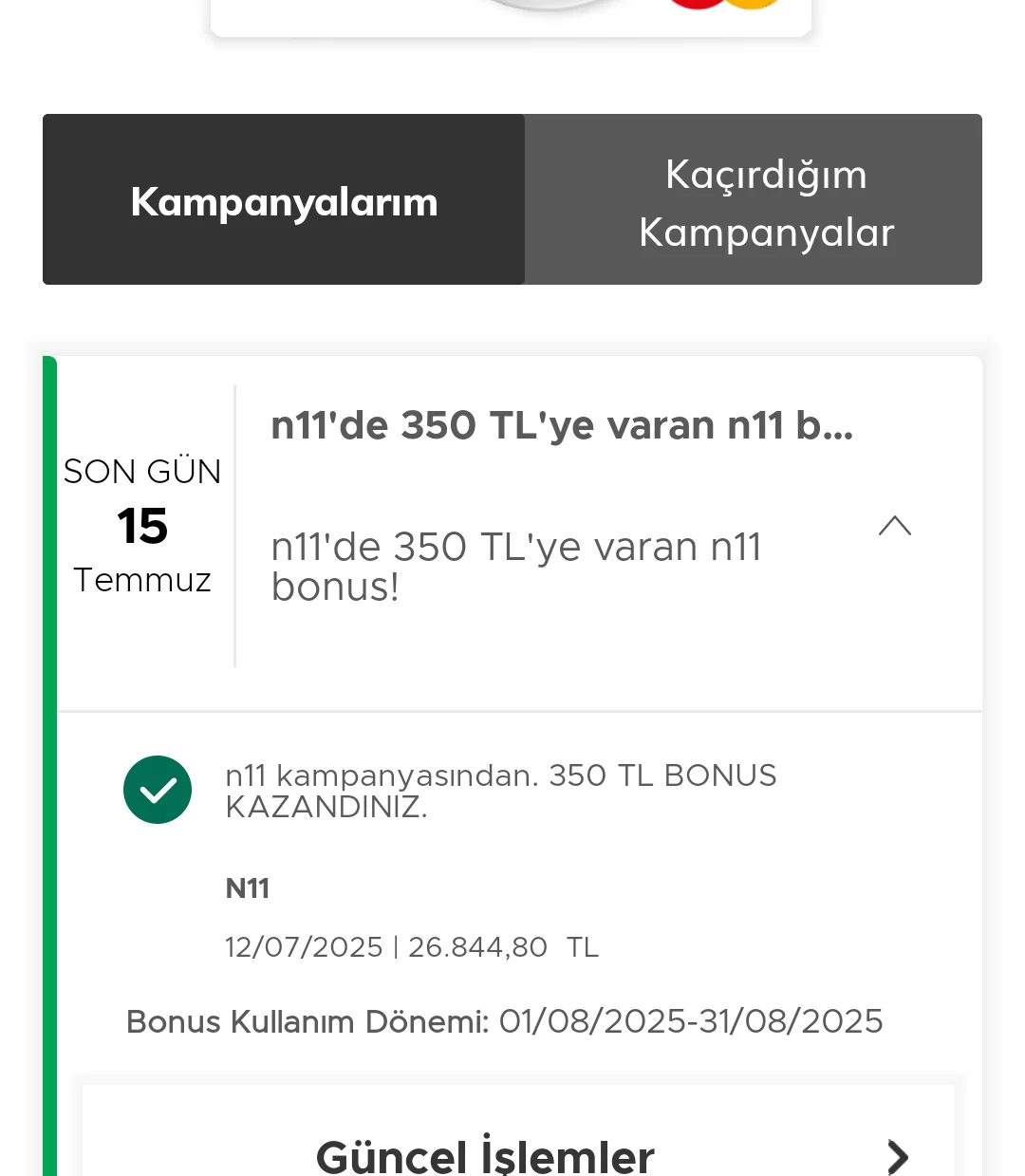Select the N11 merchant name
Image resolution: width=1025 pixels, height=1176 pixels.
[x=248, y=888]
